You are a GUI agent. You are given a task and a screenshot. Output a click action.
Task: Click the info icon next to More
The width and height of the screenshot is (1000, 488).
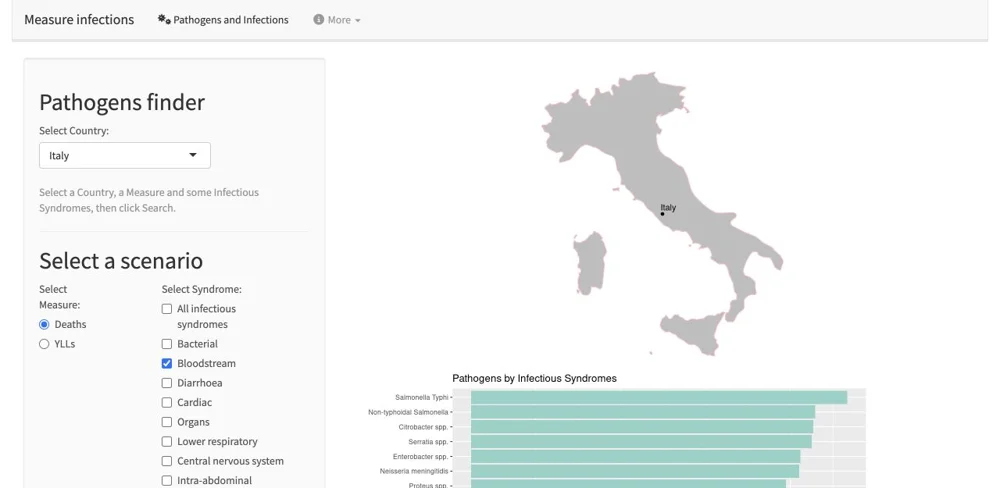coord(318,20)
